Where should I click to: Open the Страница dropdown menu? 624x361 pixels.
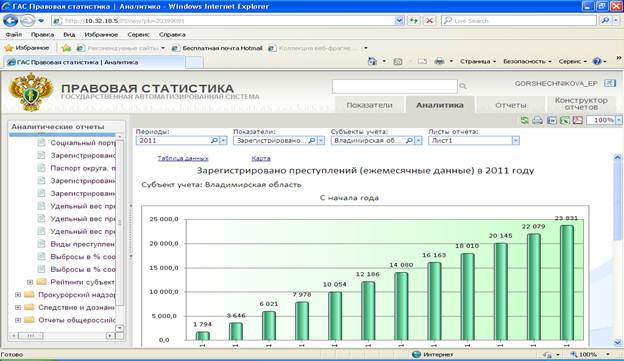pos(478,61)
